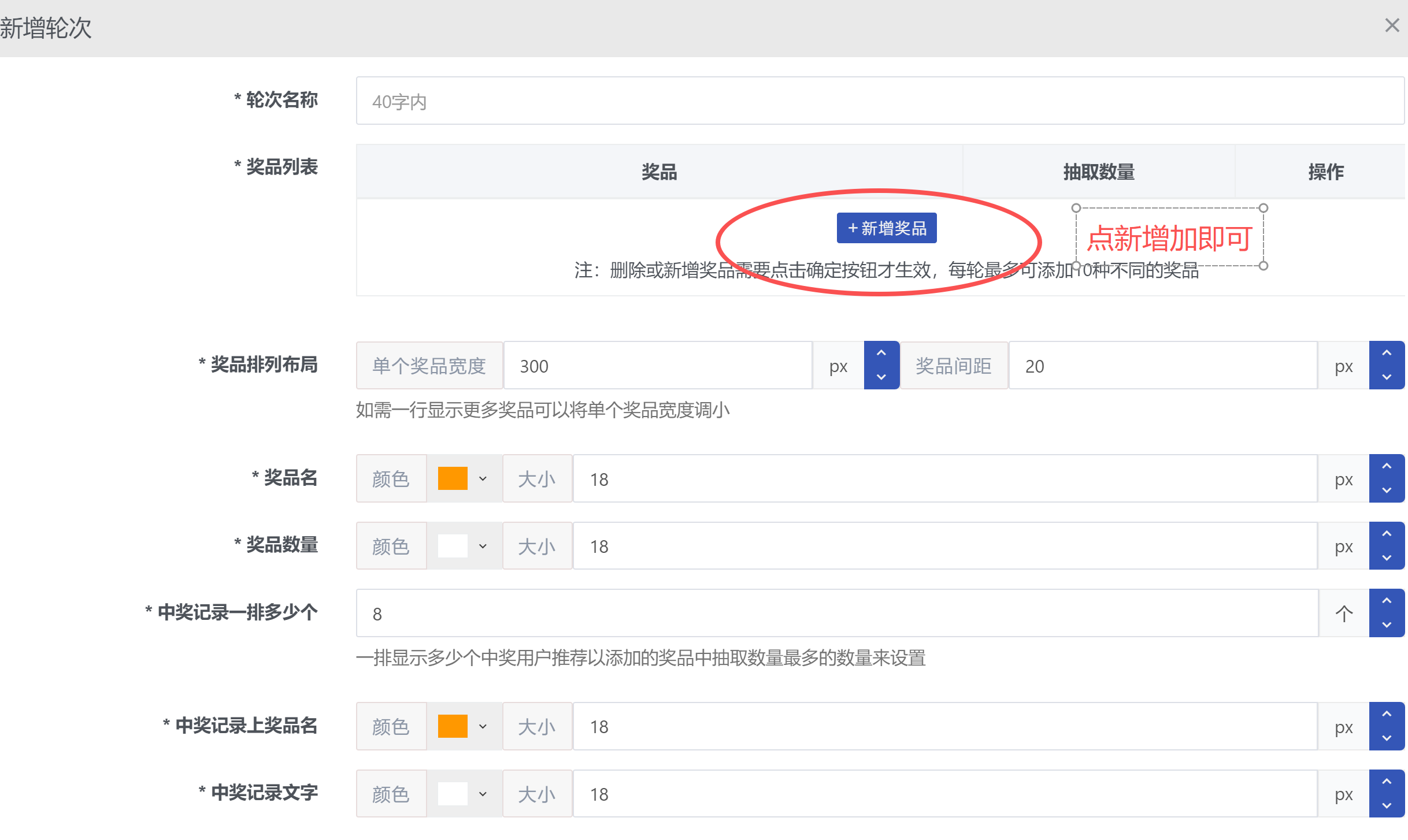Increase 中奖记录一排多少个 count up arrow
This screenshot has width=1408, height=840.
coord(1387,601)
